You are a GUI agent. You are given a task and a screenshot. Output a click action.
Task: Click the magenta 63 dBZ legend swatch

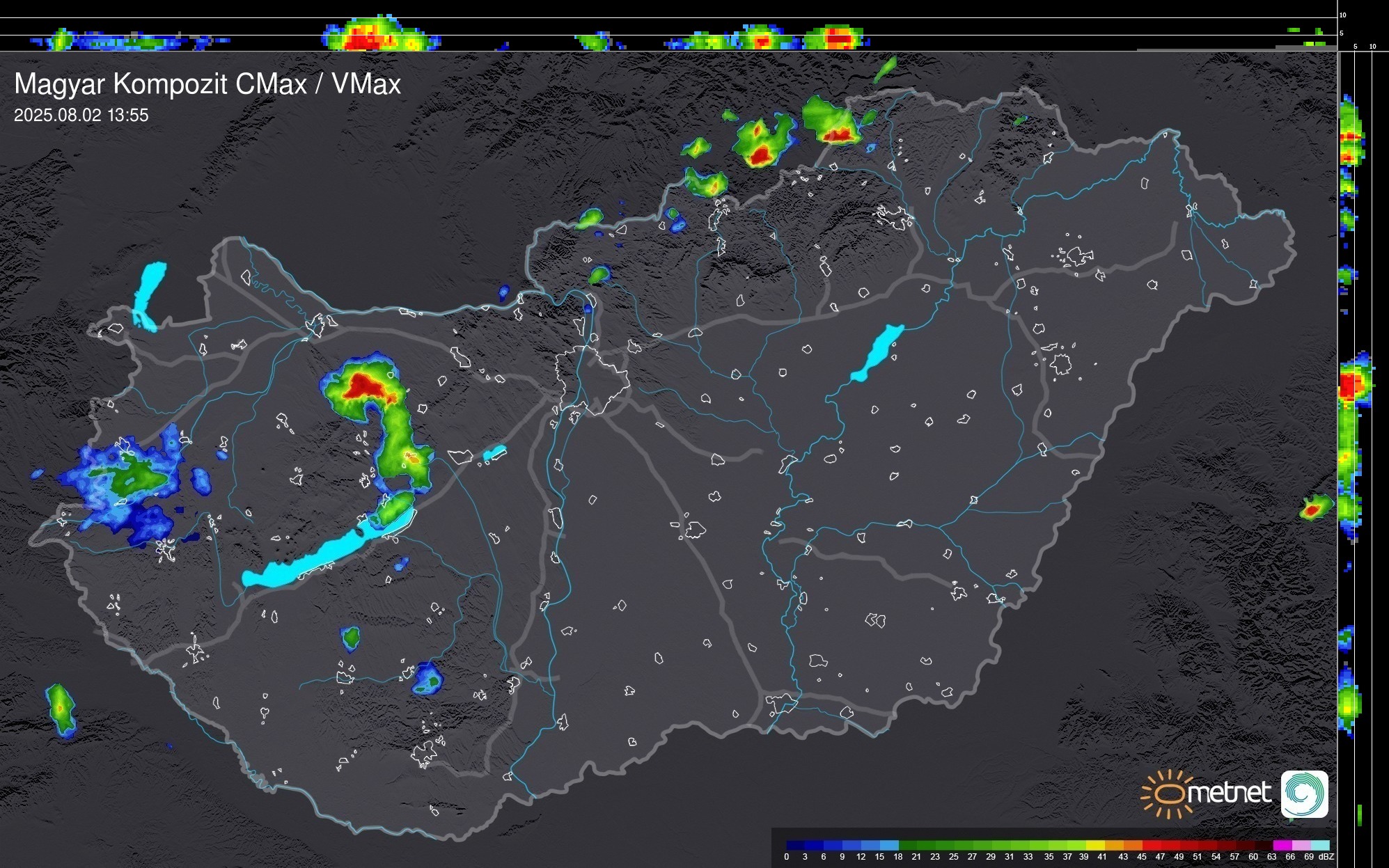click(1282, 845)
